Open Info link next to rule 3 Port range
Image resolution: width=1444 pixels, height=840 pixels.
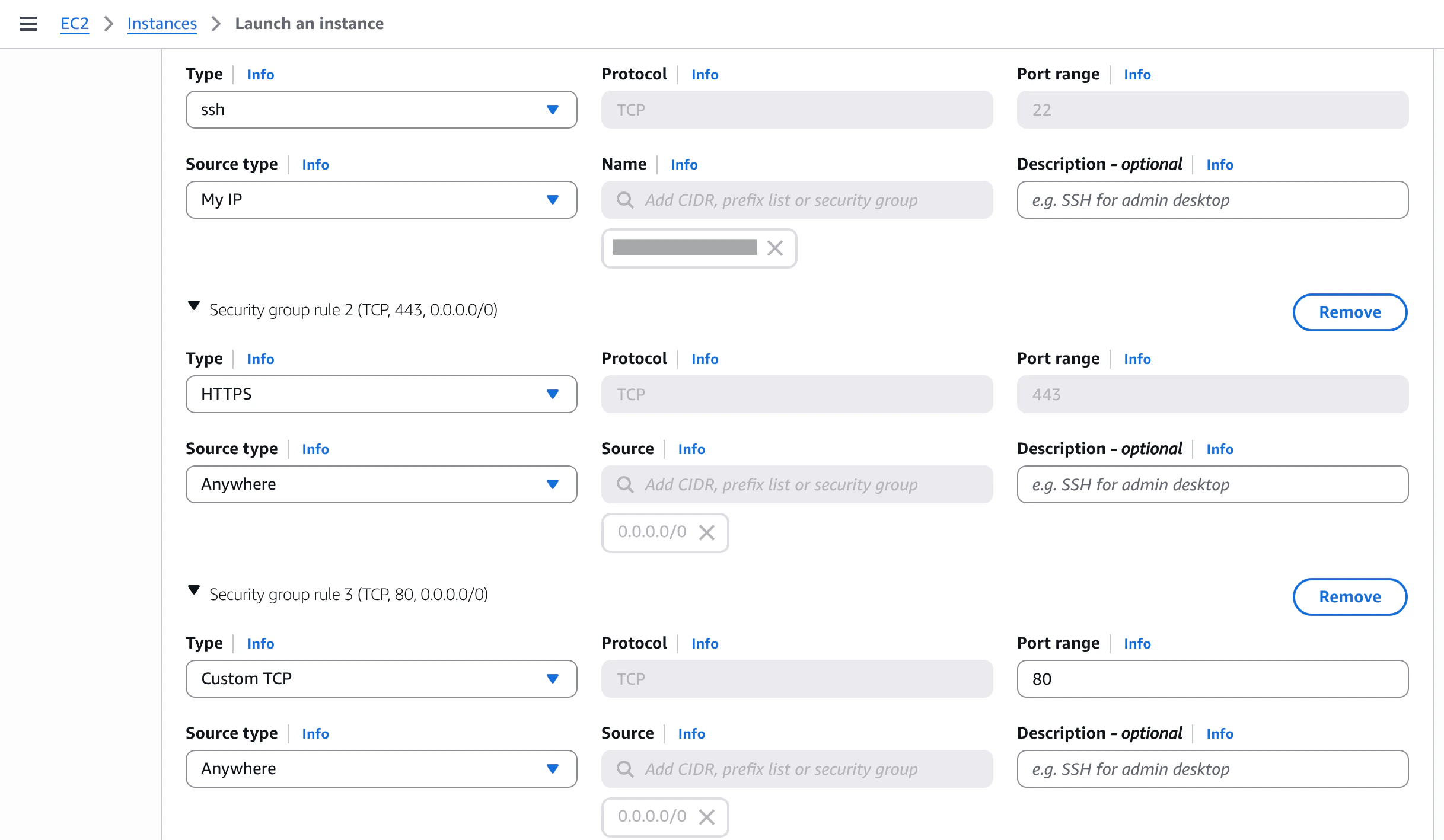pyautogui.click(x=1137, y=644)
